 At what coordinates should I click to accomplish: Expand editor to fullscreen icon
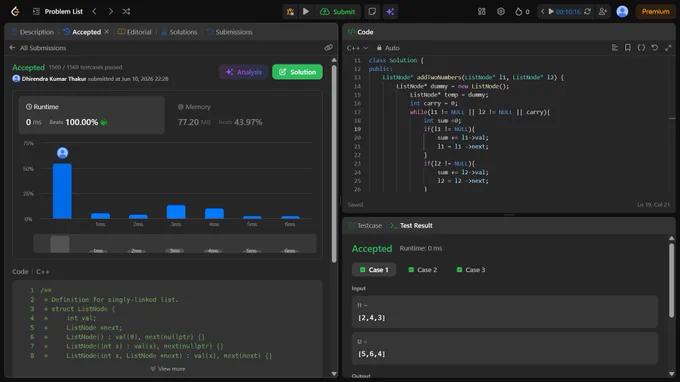668,48
